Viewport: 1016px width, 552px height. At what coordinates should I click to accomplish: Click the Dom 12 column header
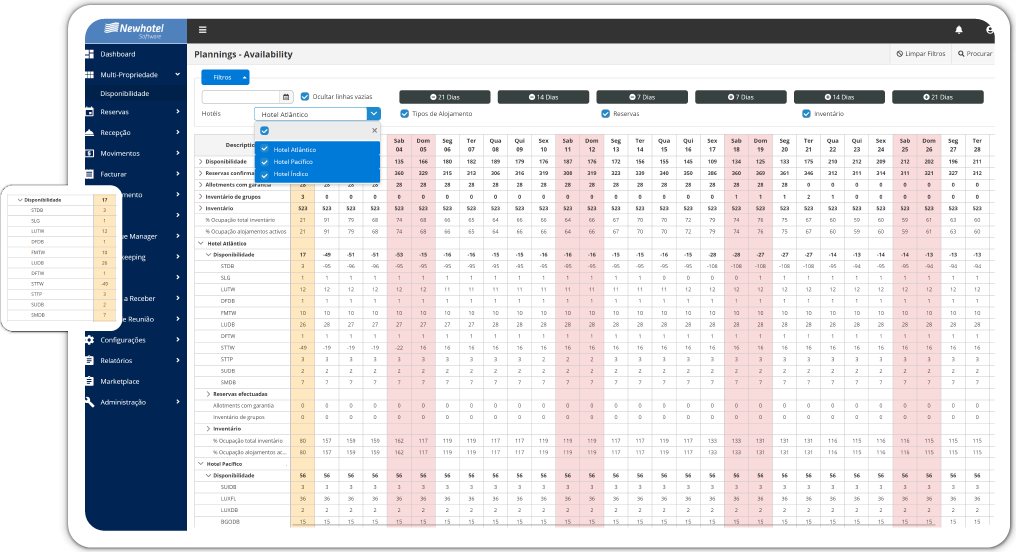pyautogui.click(x=592, y=144)
